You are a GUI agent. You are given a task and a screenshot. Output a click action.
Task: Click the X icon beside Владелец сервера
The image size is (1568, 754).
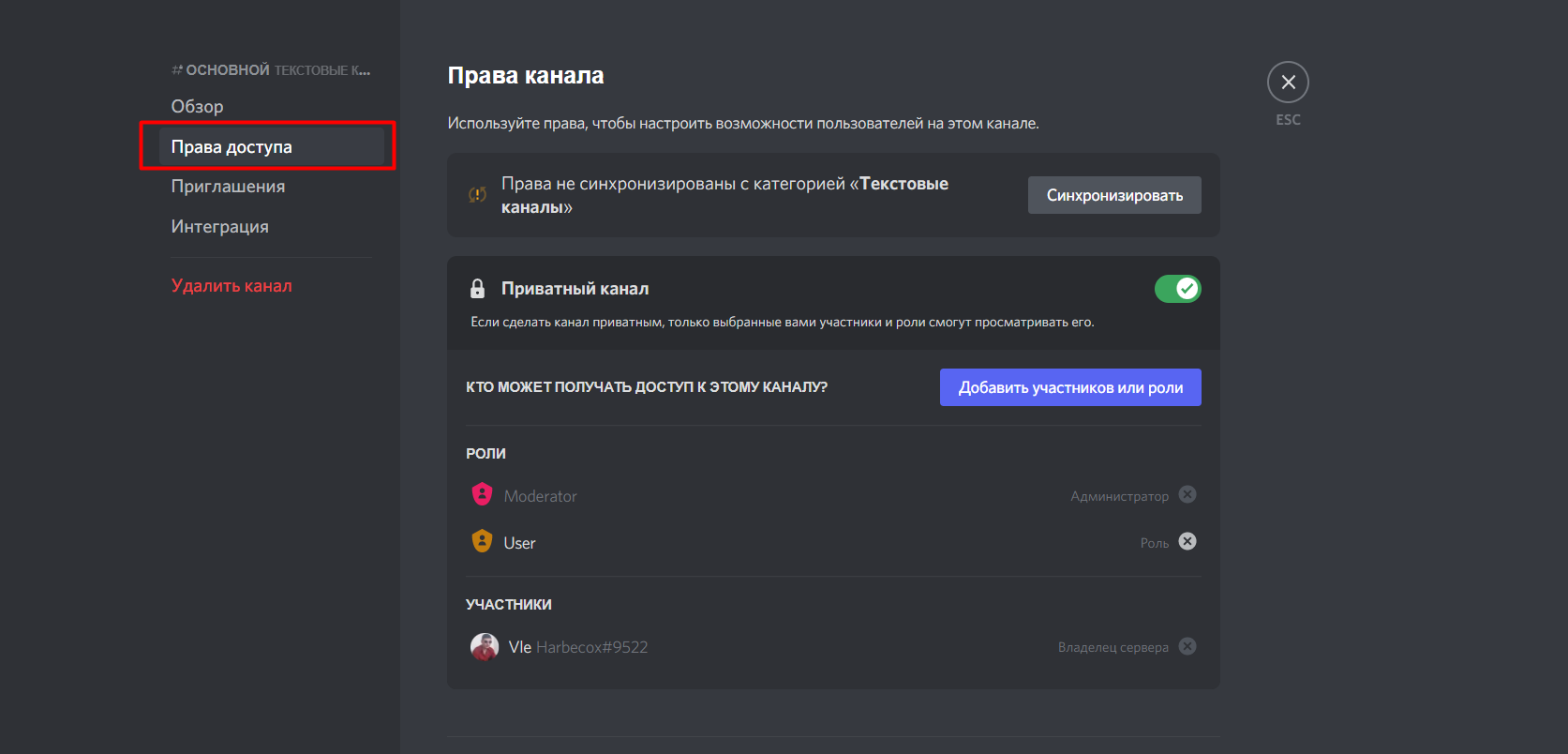coord(1187,646)
